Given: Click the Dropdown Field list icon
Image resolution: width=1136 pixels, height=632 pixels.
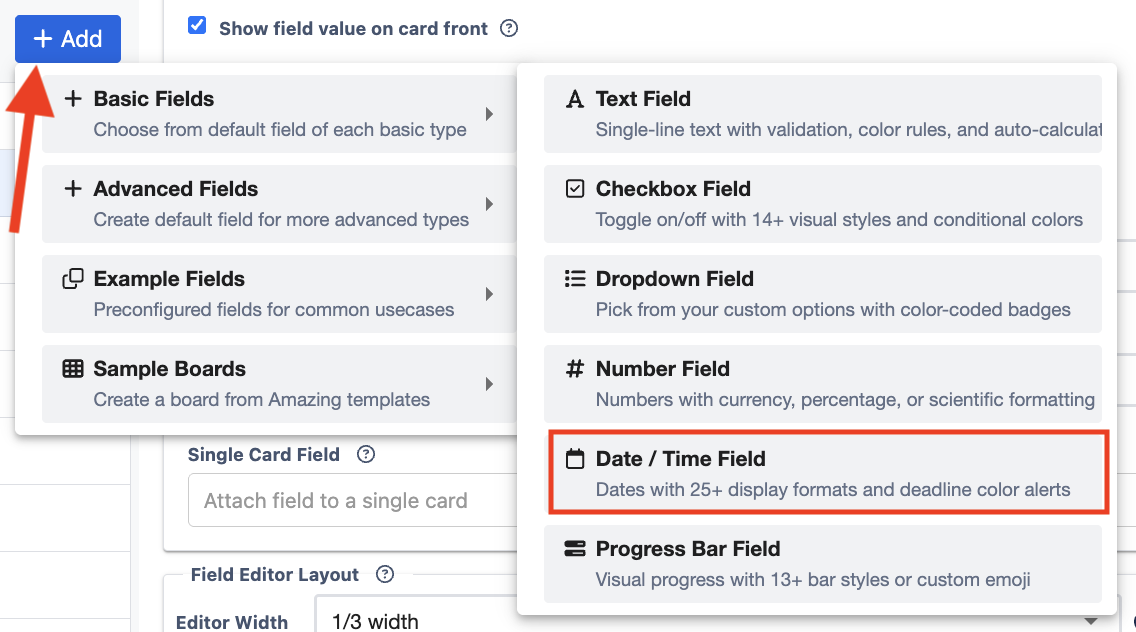Looking at the screenshot, I should [574, 279].
